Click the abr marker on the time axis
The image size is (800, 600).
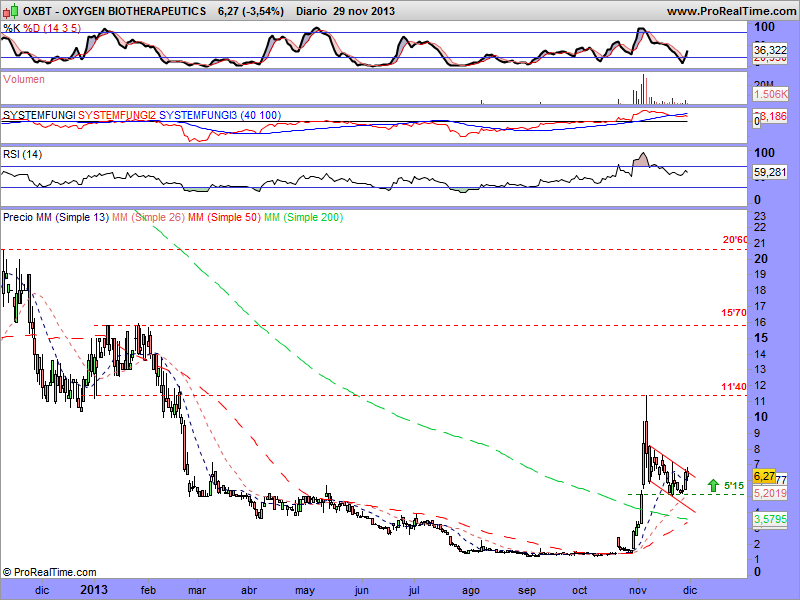pyautogui.click(x=248, y=590)
